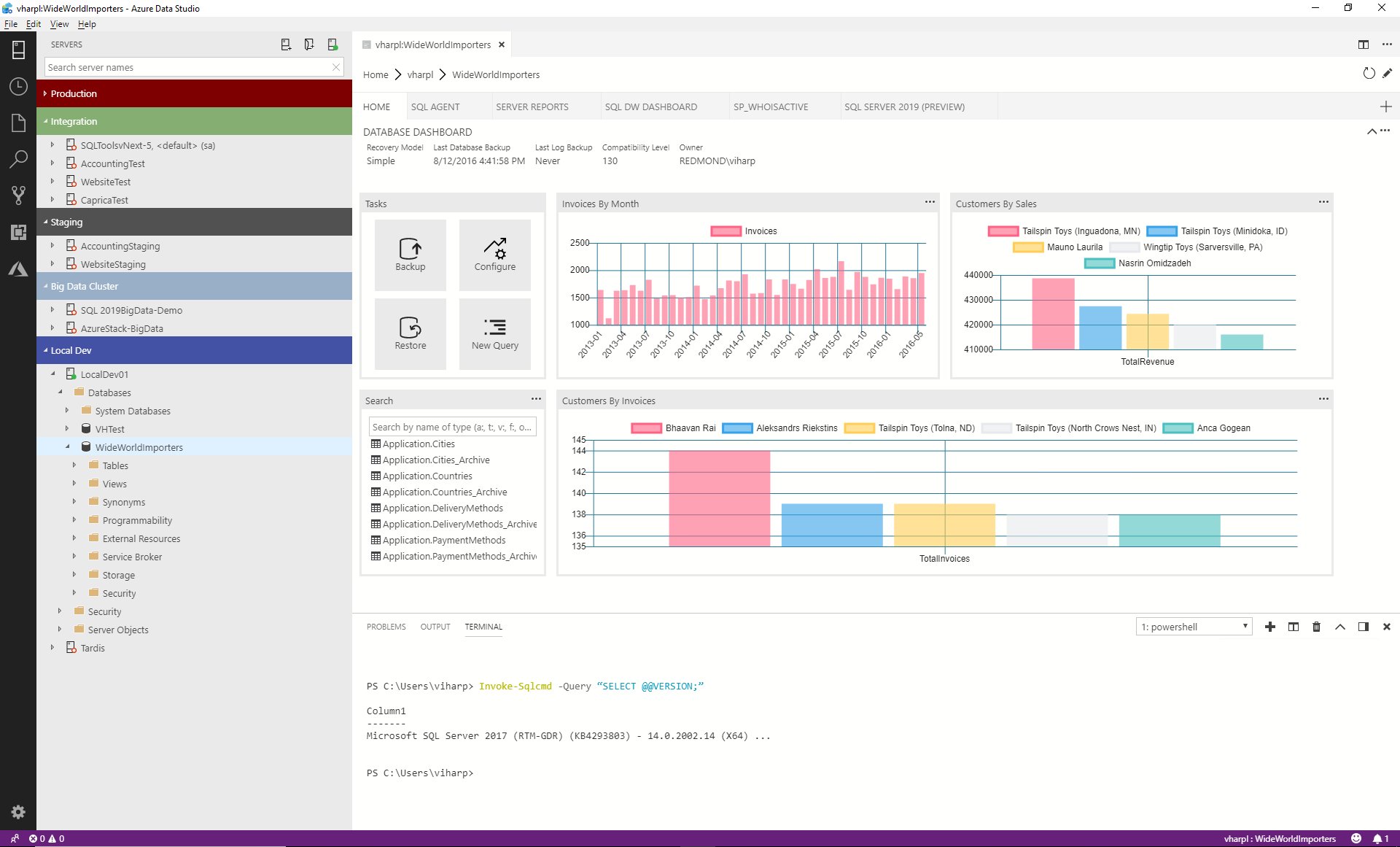Click the refresh database icon

[x=1370, y=72]
